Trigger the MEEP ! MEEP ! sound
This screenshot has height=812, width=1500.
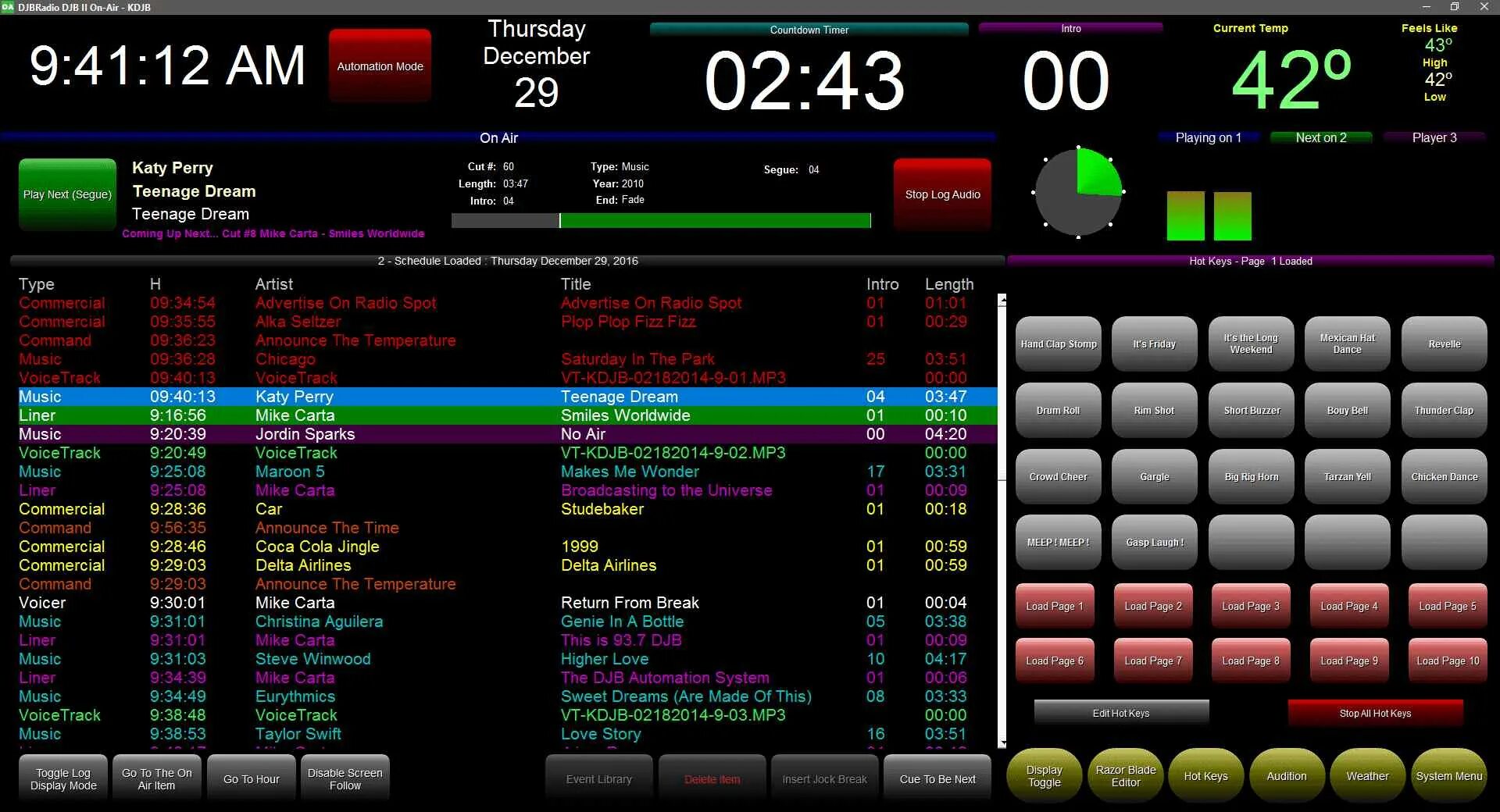point(1058,542)
